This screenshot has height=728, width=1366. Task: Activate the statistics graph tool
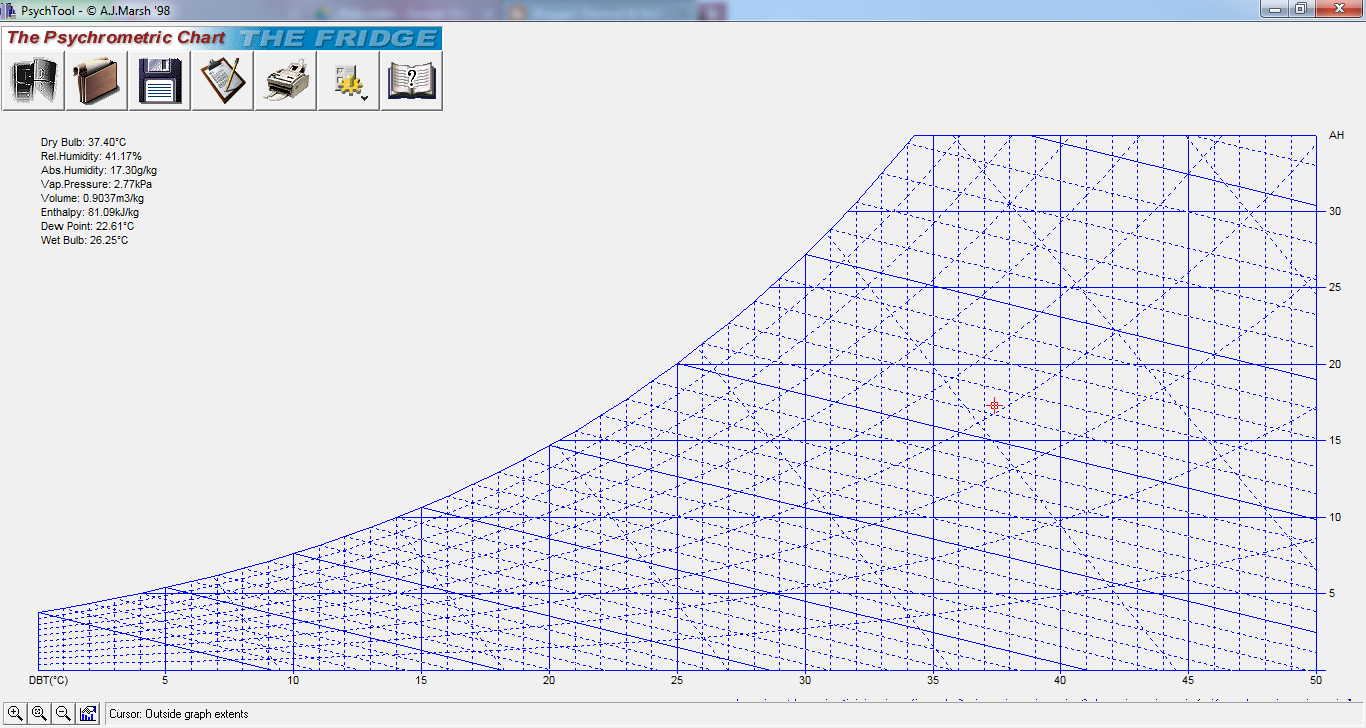(88, 712)
